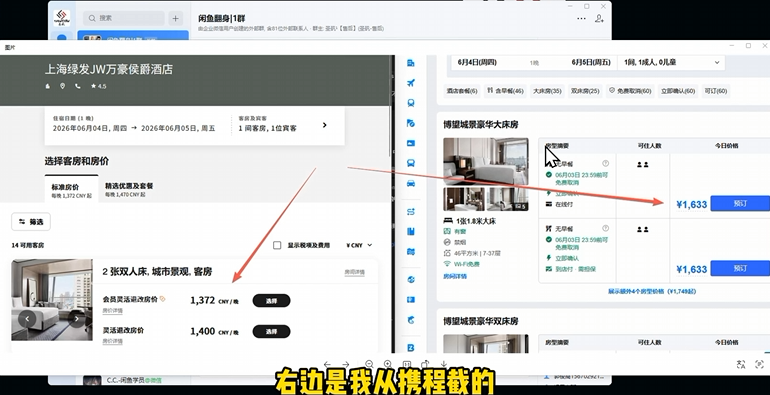This screenshot has width=770, height=395.
Task: Toggle the 免费取消(60) filter chip
Action: pos(630,91)
